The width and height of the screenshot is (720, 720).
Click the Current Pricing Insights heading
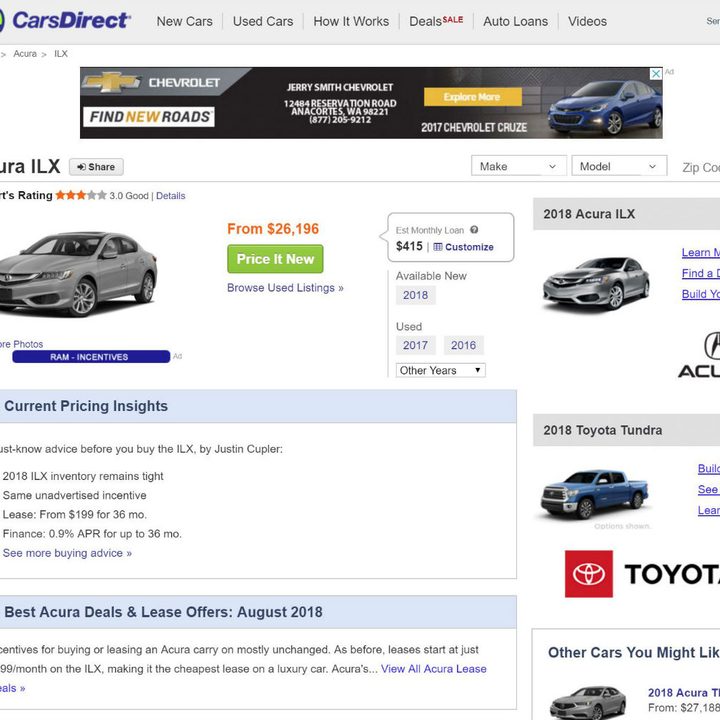[86, 406]
